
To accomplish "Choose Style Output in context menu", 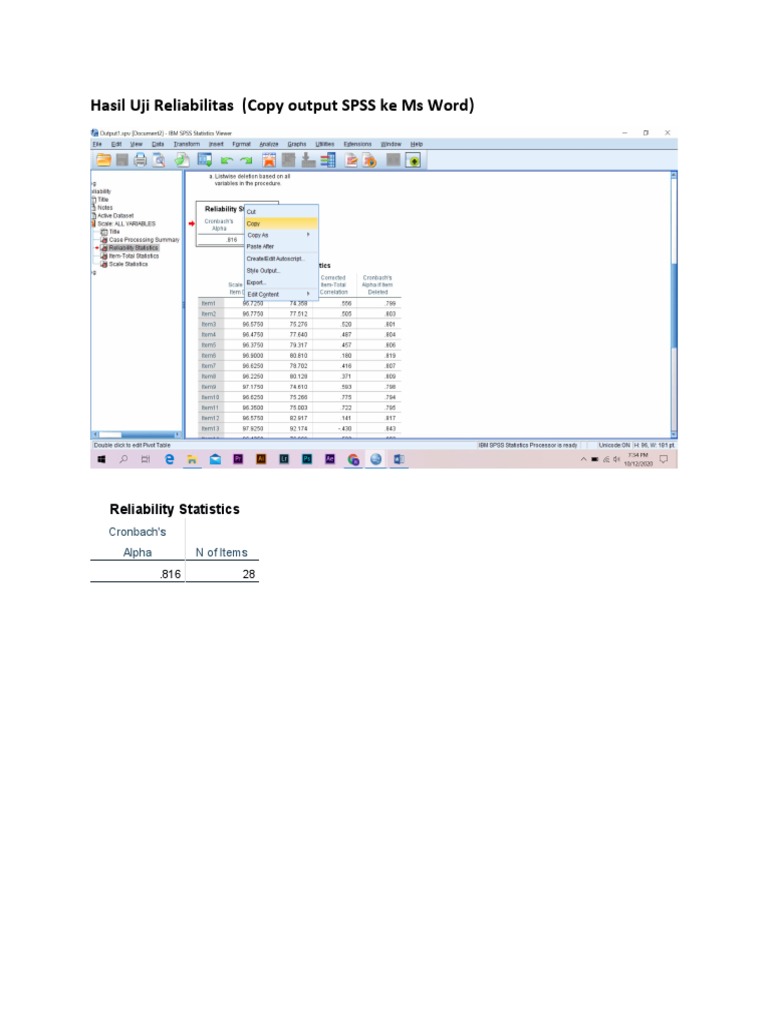I will pos(281,271).
